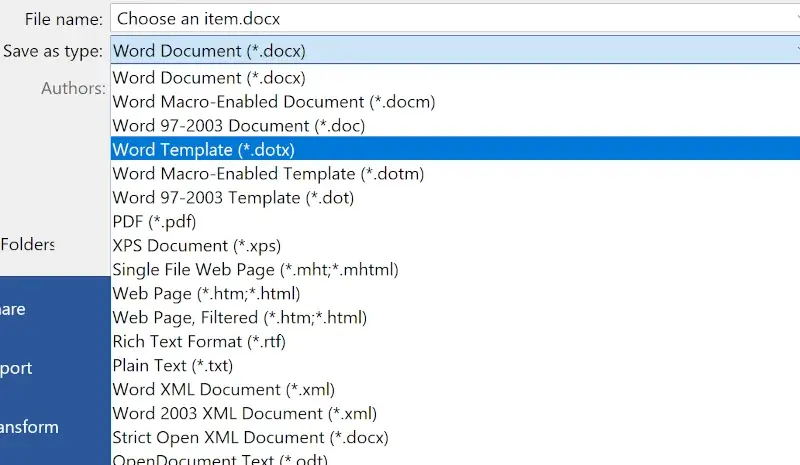This screenshot has height=465, width=800.
Task: Choose PDF (*.pdf) as the file type
Action: coord(154,222)
